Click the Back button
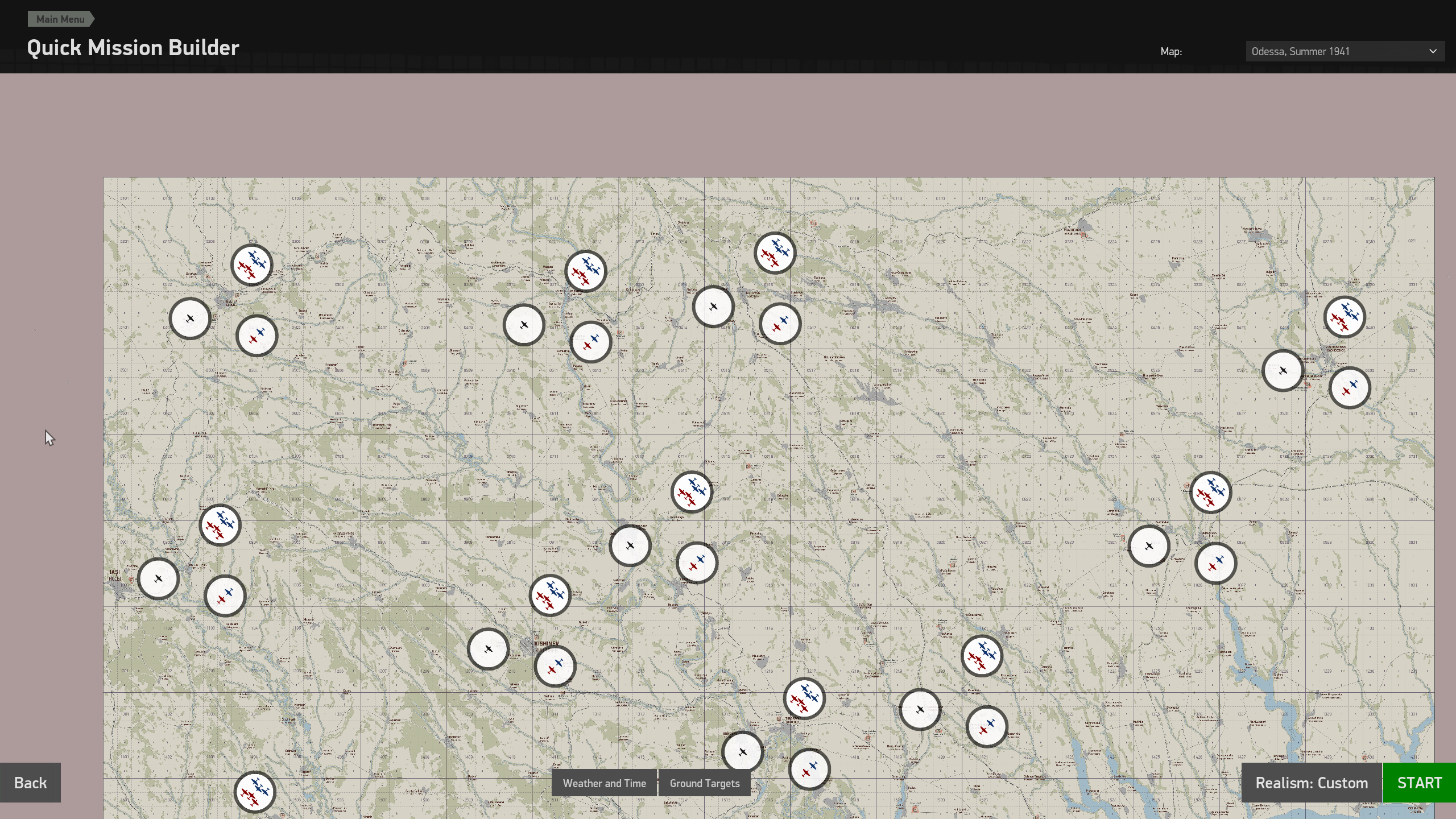The image size is (1456, 819). pos(30,782)
